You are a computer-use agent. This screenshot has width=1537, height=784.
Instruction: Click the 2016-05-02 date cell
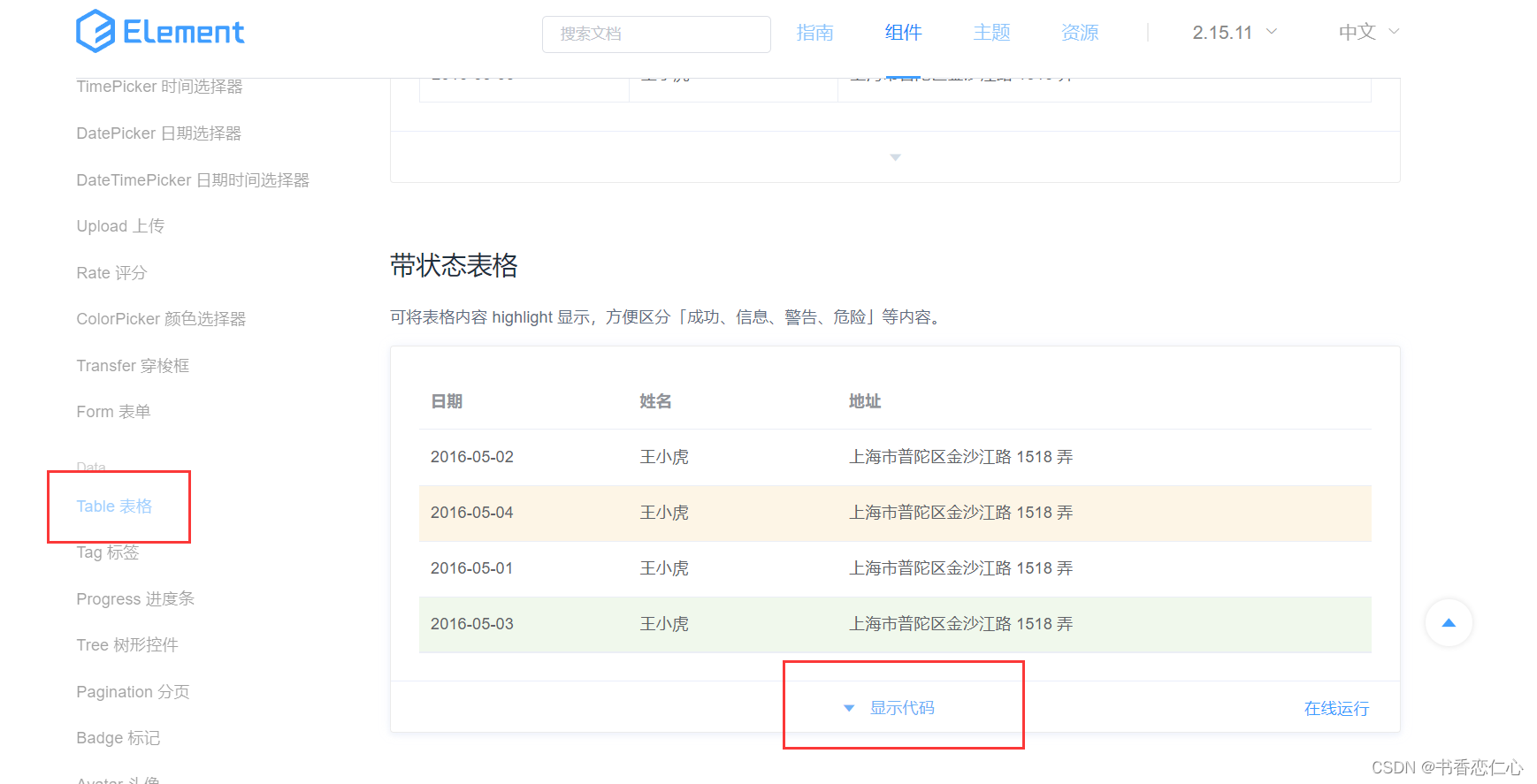point(472,457)
